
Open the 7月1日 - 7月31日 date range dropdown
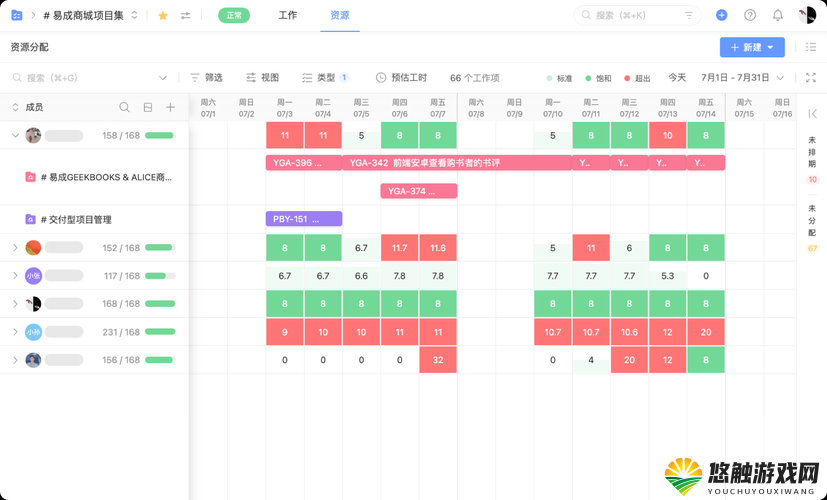pos(742,78)
